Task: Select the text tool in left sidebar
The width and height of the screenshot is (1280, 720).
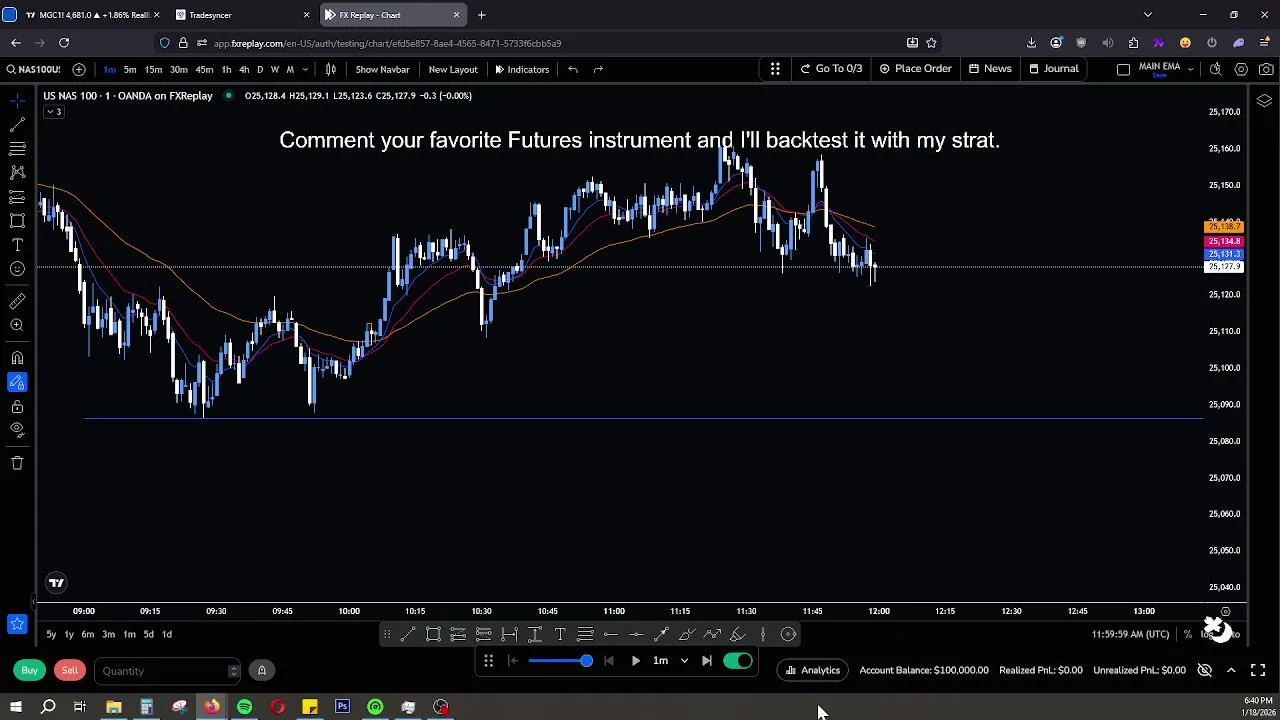Action: pos(17,245)
